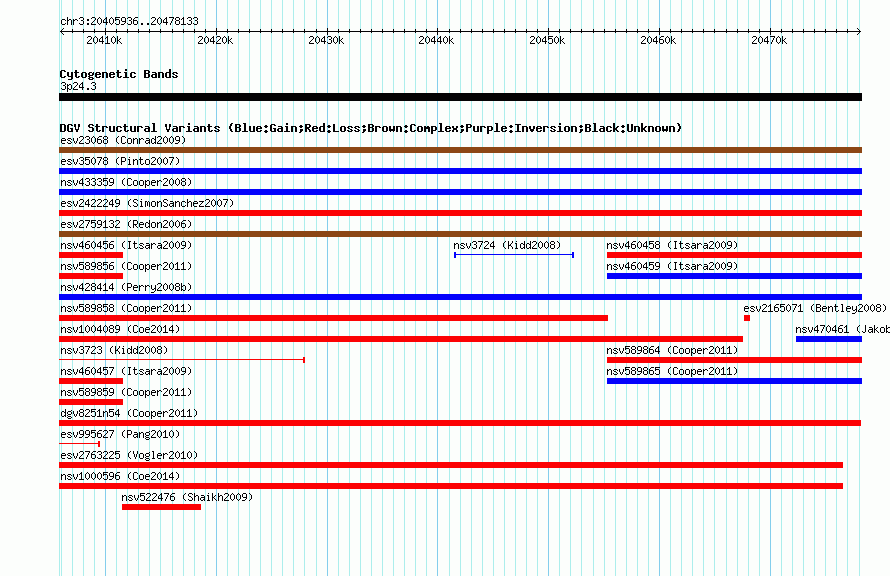890x576 pixels.
Task: Select the red dgv8251n54 loss bar
Action: 460,423
